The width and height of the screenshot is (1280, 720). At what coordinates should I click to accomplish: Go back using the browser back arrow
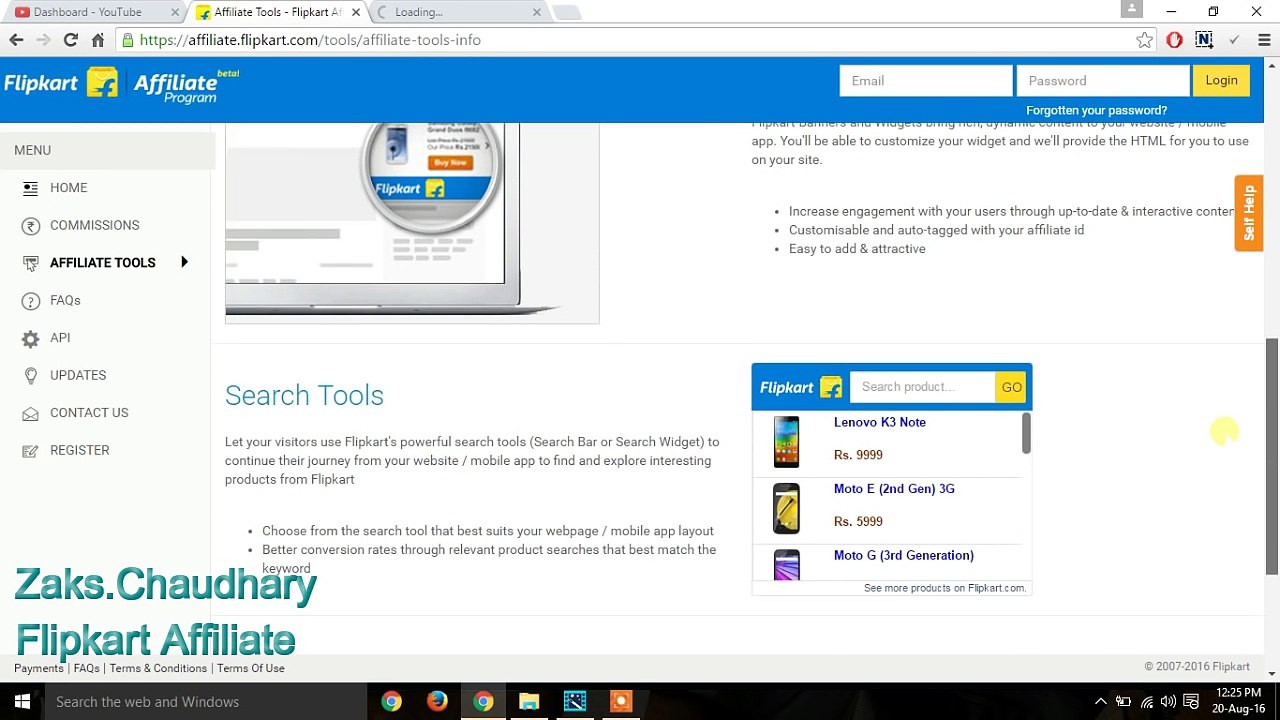point(16,40)
